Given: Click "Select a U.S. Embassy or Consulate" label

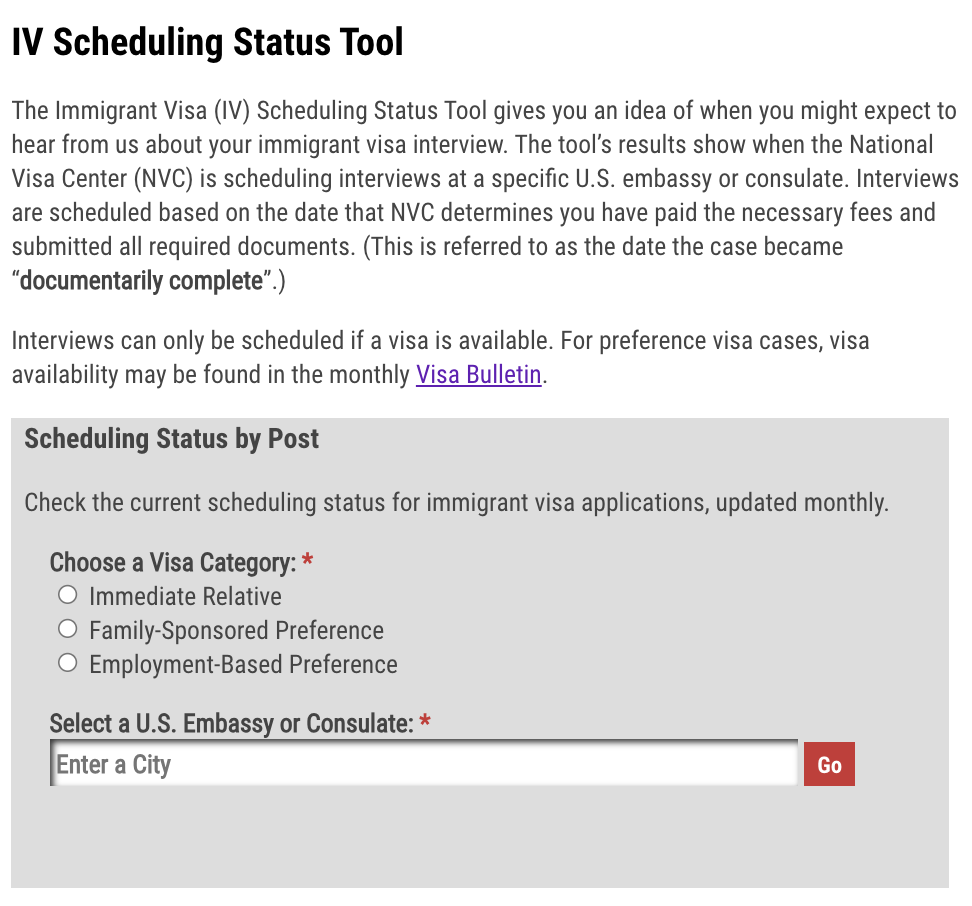Looking at the screenshot, I should click(231, 723).
